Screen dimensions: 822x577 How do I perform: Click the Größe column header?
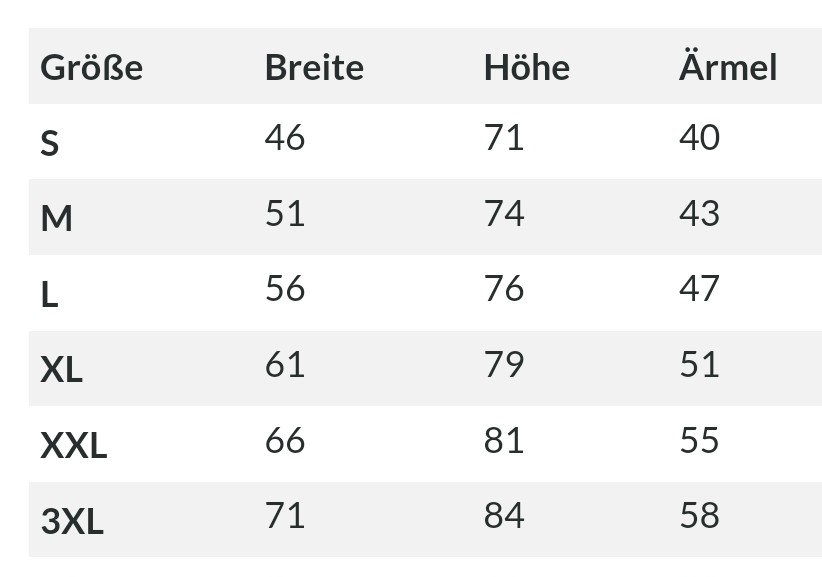tap(91, 68)
